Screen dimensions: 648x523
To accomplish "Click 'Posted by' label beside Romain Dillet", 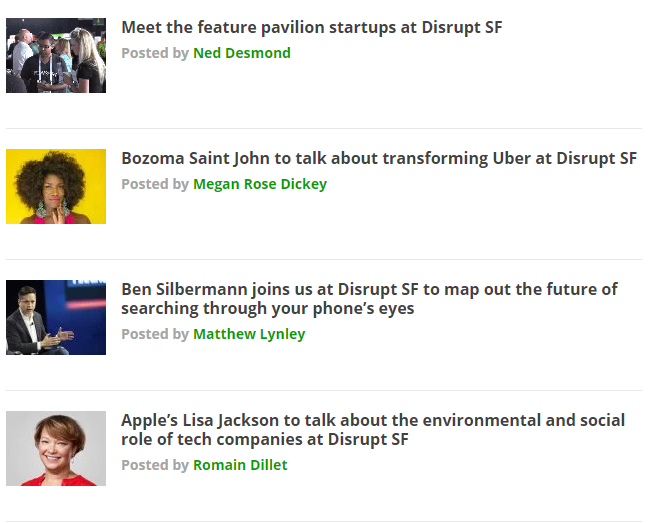I will pyautogui.click(x=155, y=465).
